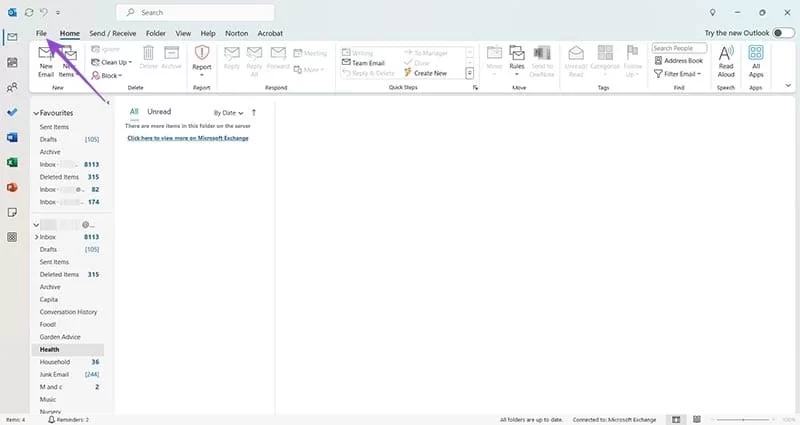Image resolution: width=800 pixels, height=425 pixels.
Task: Collapse the Favourites folder group
Action: [36, 113]
